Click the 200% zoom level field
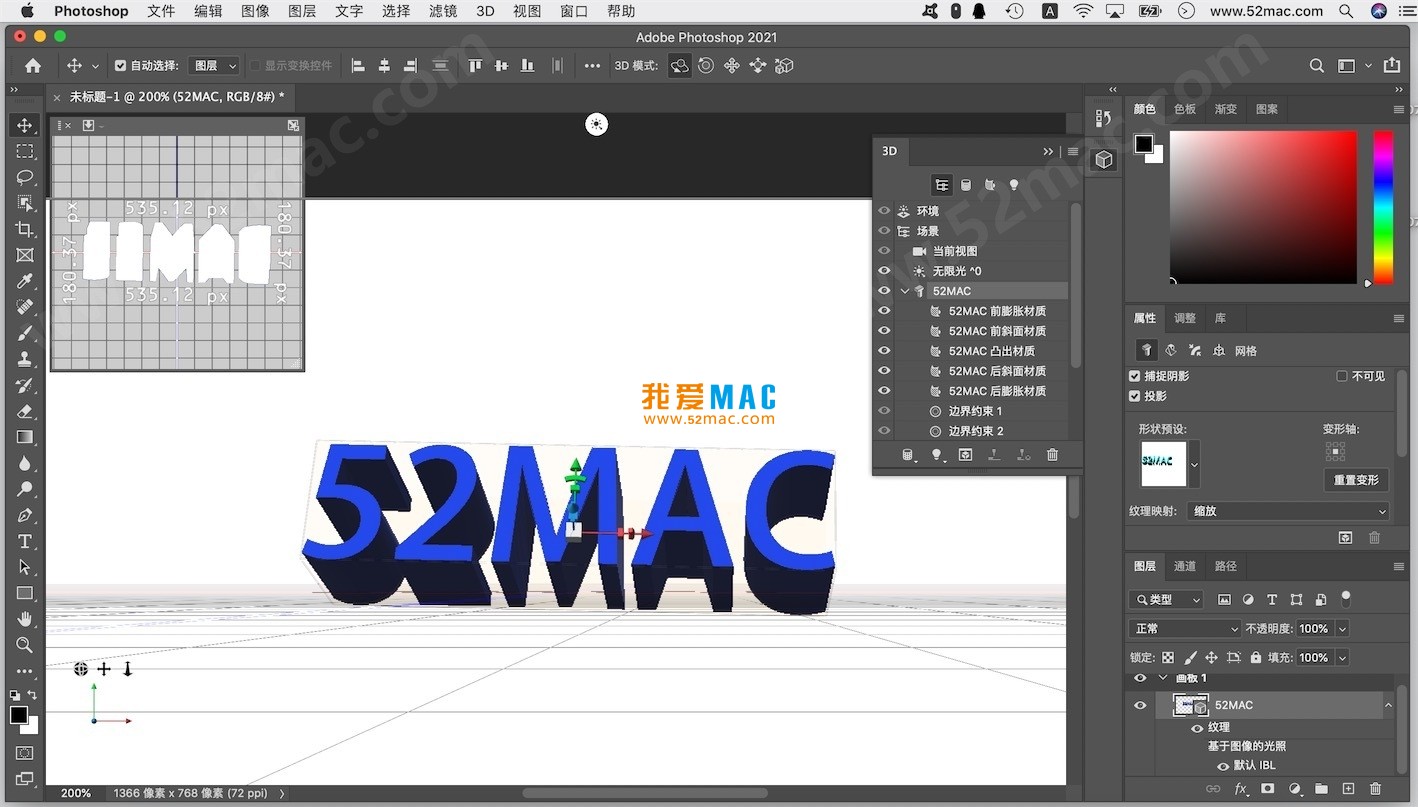Viewport: 1418px width, 807px height. 75,793
